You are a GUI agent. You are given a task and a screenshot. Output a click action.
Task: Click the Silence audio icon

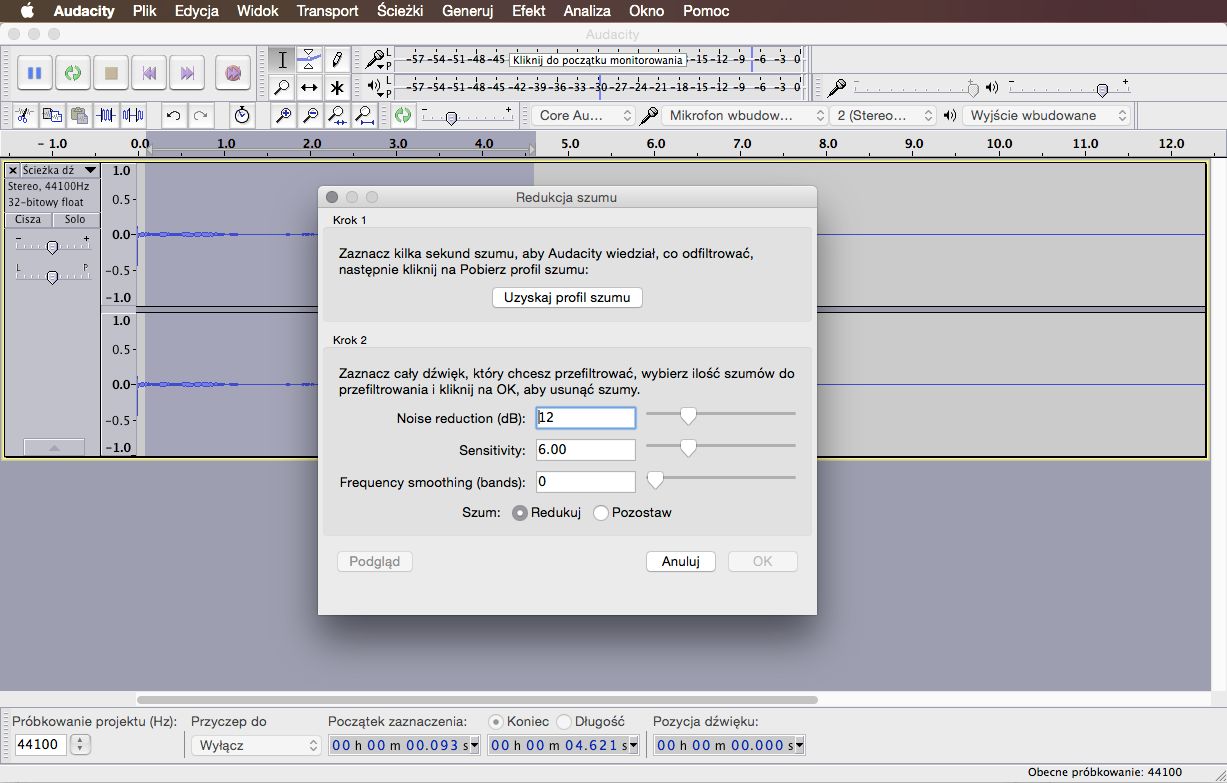tap(133, 115)
